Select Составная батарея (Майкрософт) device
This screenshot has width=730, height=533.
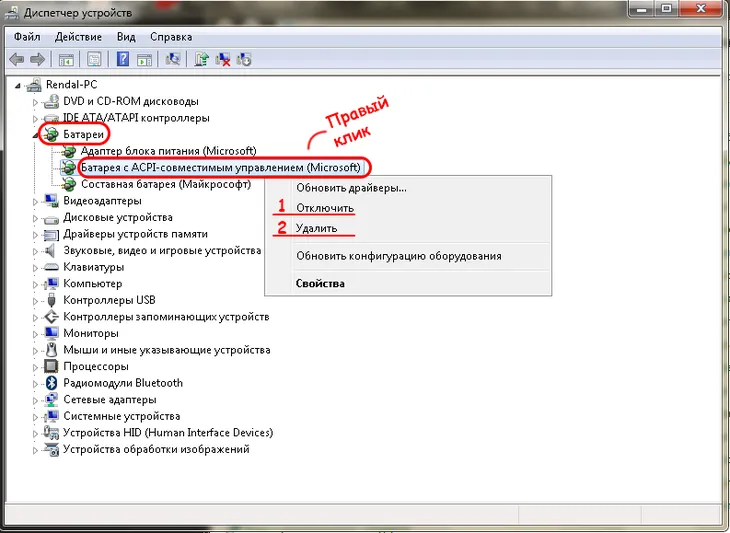166,184
